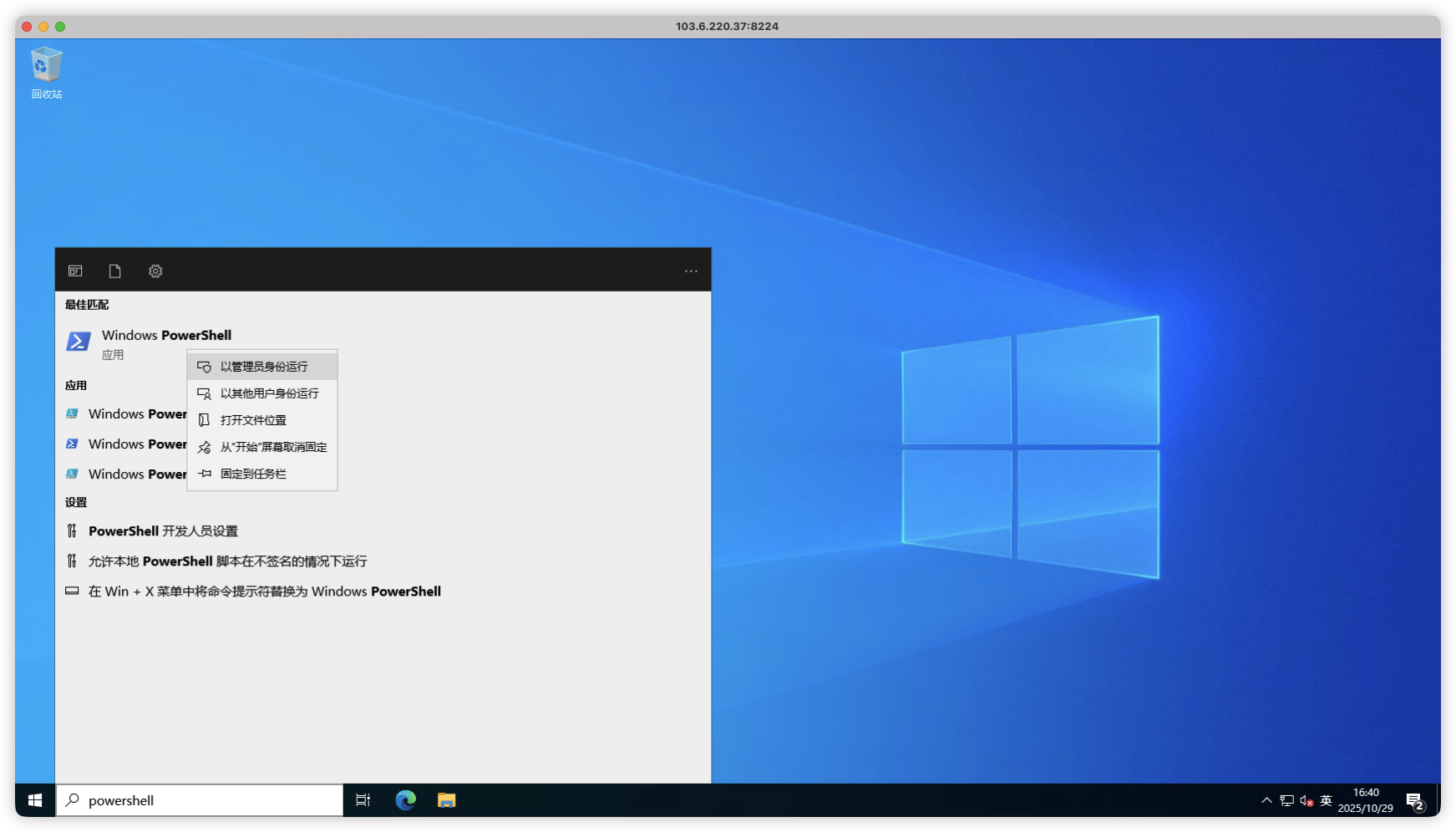This screenshot has height=832, width=1456.
Task: Click the Windows Start button
Action: coord(35,800)
